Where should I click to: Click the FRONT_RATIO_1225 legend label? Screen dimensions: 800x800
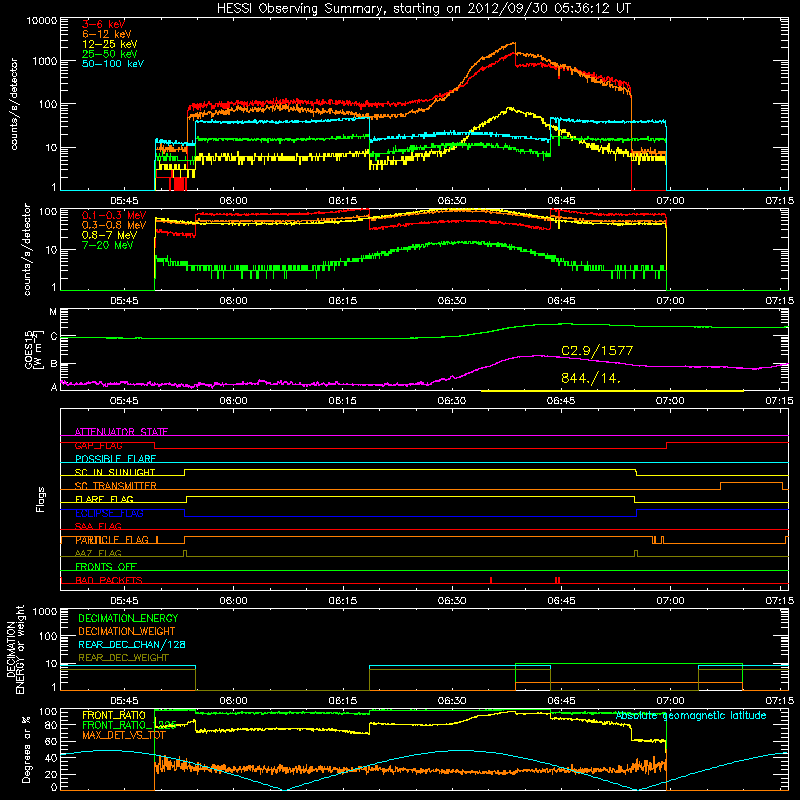tap(129, 726)
